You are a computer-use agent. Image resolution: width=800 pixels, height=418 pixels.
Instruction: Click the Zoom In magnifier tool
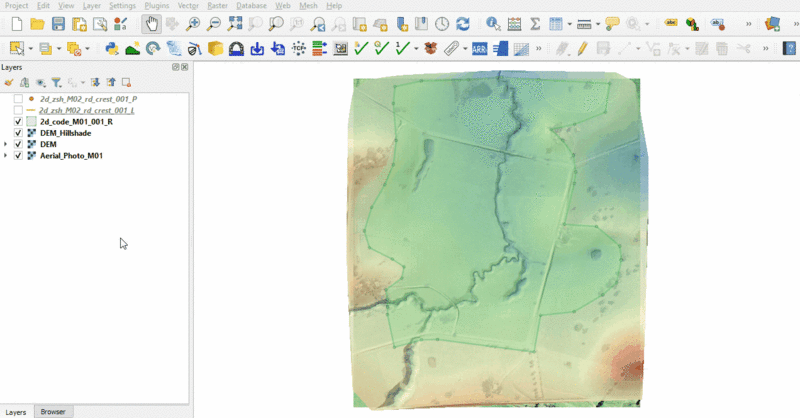click(x=193, y=23)
